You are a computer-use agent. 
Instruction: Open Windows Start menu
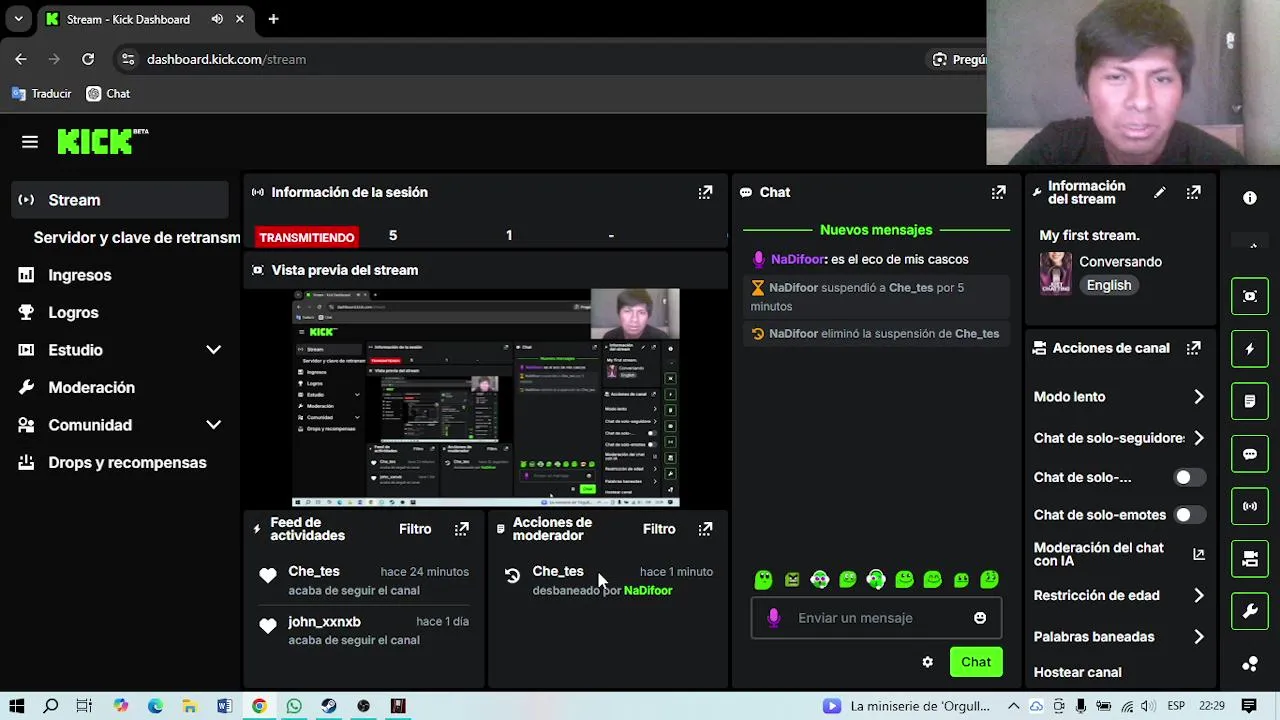(x=17, y=706)
